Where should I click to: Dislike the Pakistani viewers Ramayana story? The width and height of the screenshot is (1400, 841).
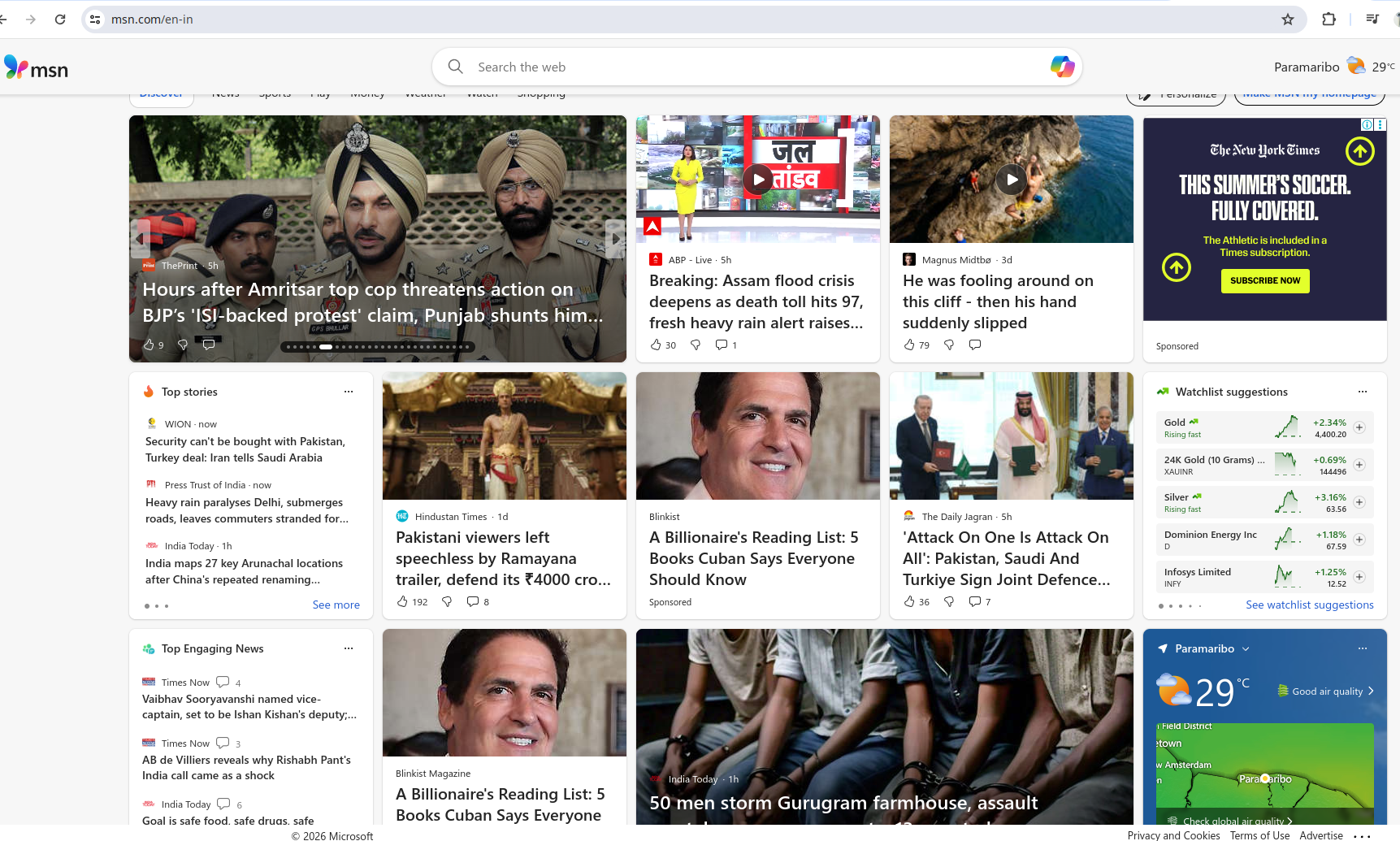click(447, 601)
